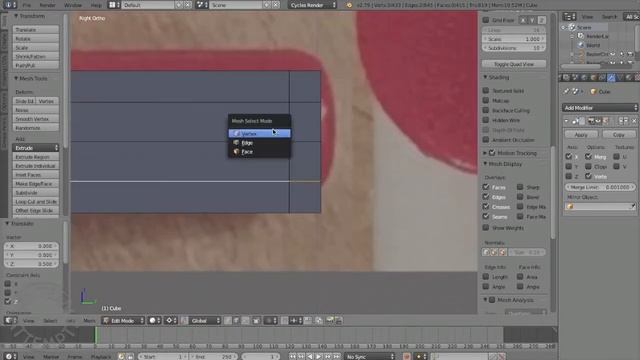Collapse the Shading panel
The width and height of the screenshot is (640, 360).
click(485, 77)
